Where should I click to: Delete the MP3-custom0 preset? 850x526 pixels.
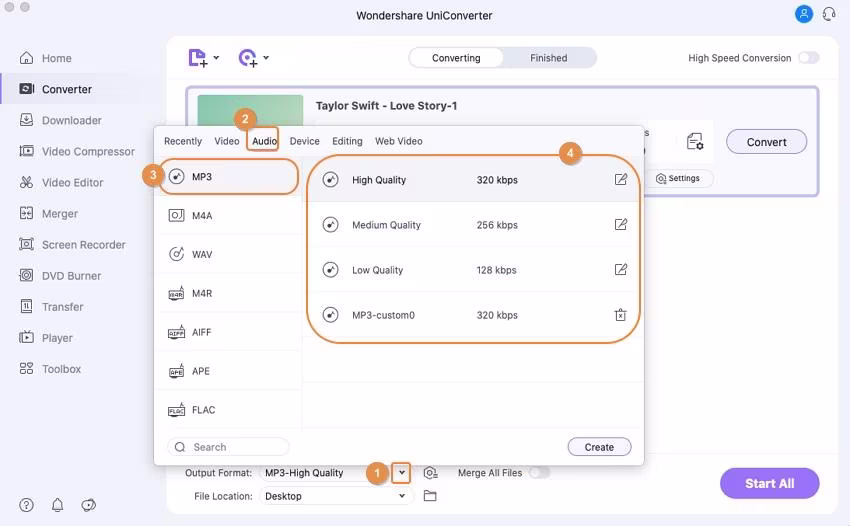621,315
